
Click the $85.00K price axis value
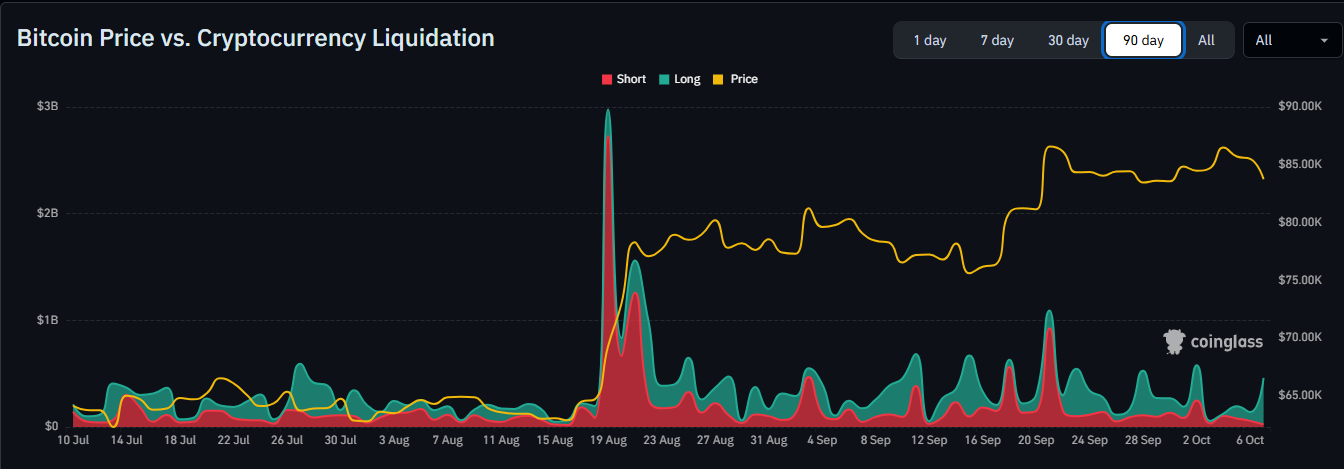pyautogui.click(x=1300, y=164)
